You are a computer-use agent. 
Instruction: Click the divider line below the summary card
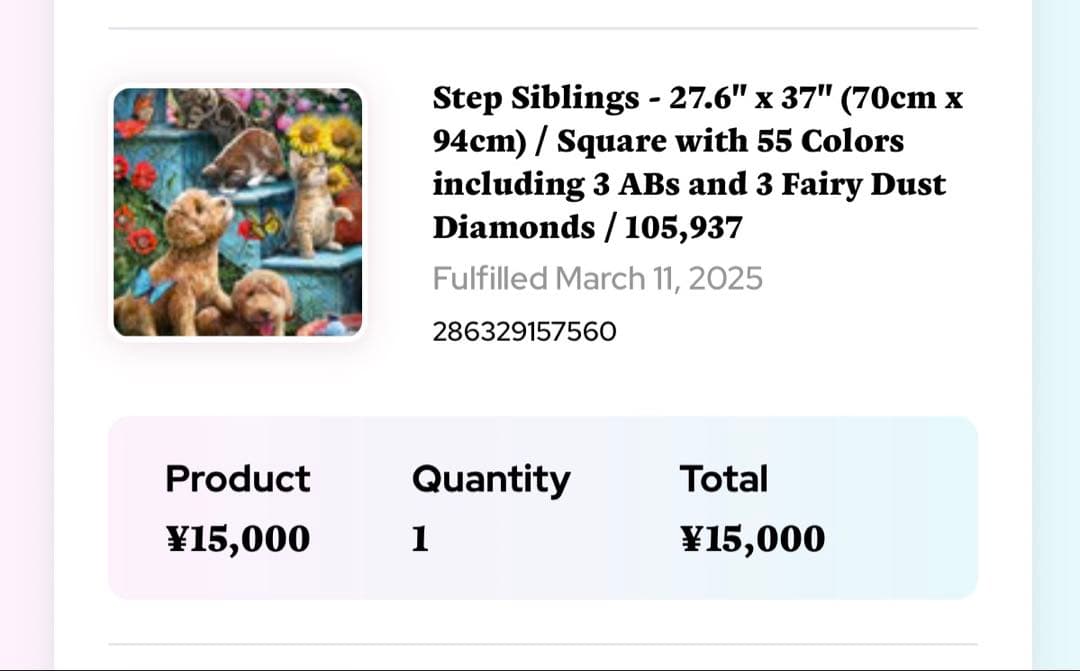(542, 644)
